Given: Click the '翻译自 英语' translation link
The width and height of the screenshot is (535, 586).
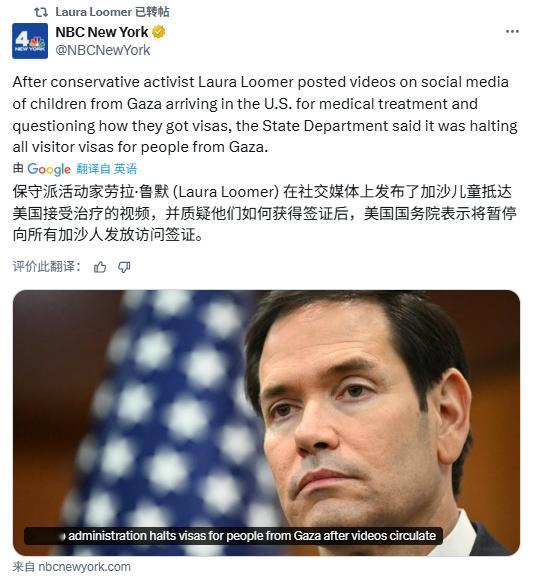Looking at the screenshot, I should point(106,169).
